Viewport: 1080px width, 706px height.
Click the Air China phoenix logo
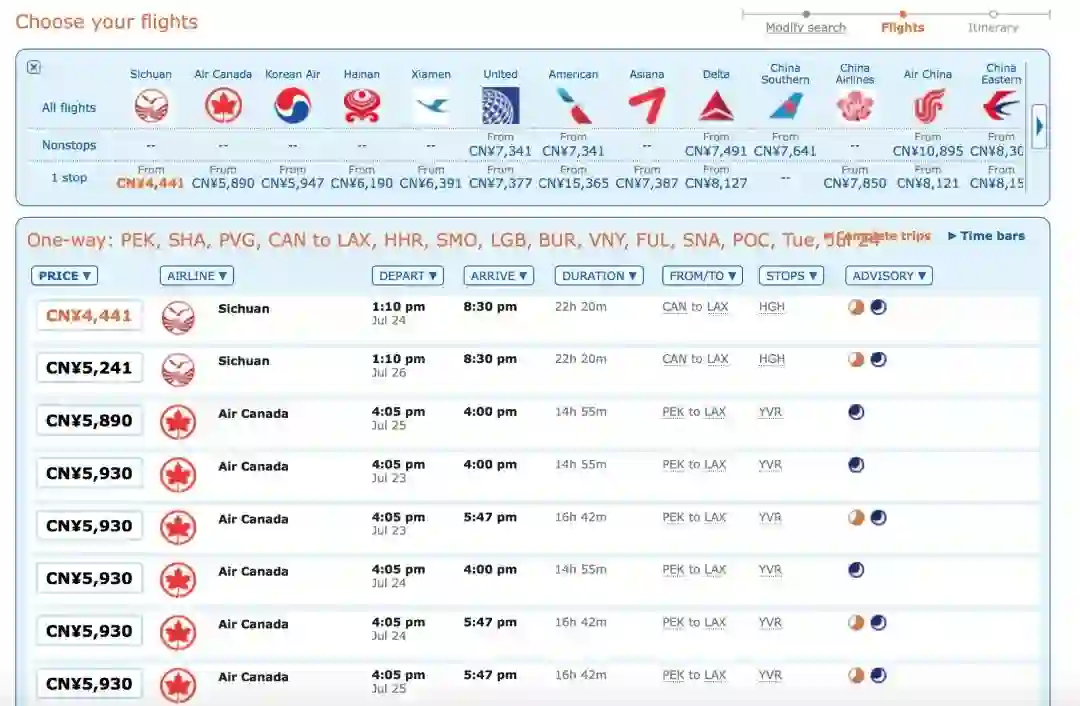(x=928, y=108)
